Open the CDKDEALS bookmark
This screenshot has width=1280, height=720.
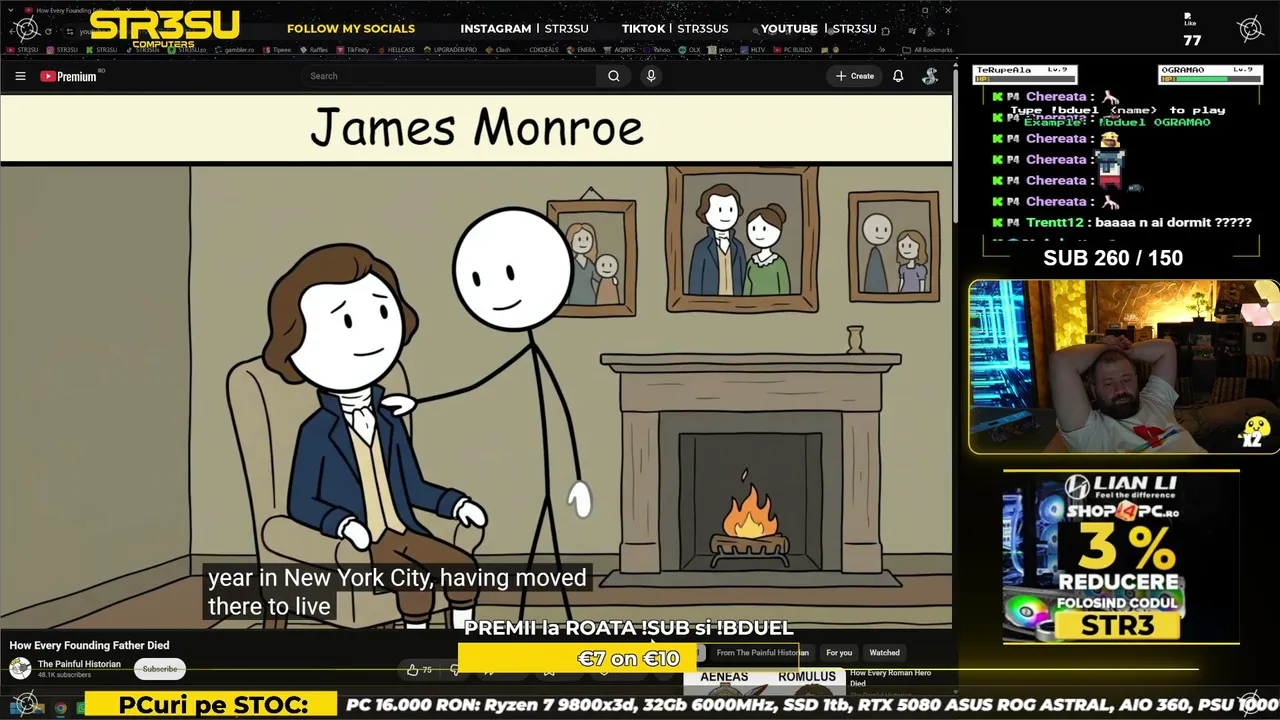click(540, 49)
